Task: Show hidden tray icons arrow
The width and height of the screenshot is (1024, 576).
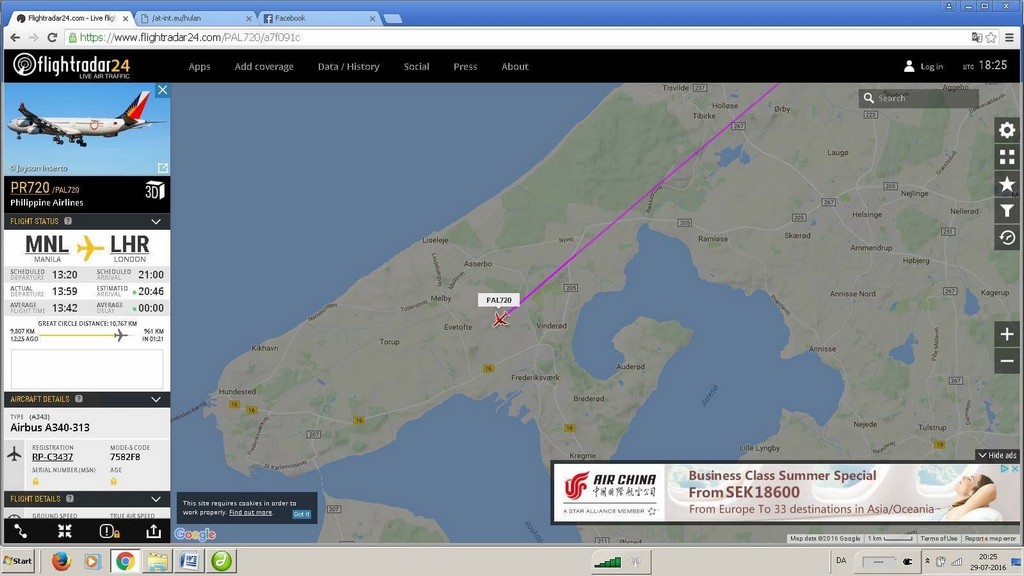Action: [927, 561]
